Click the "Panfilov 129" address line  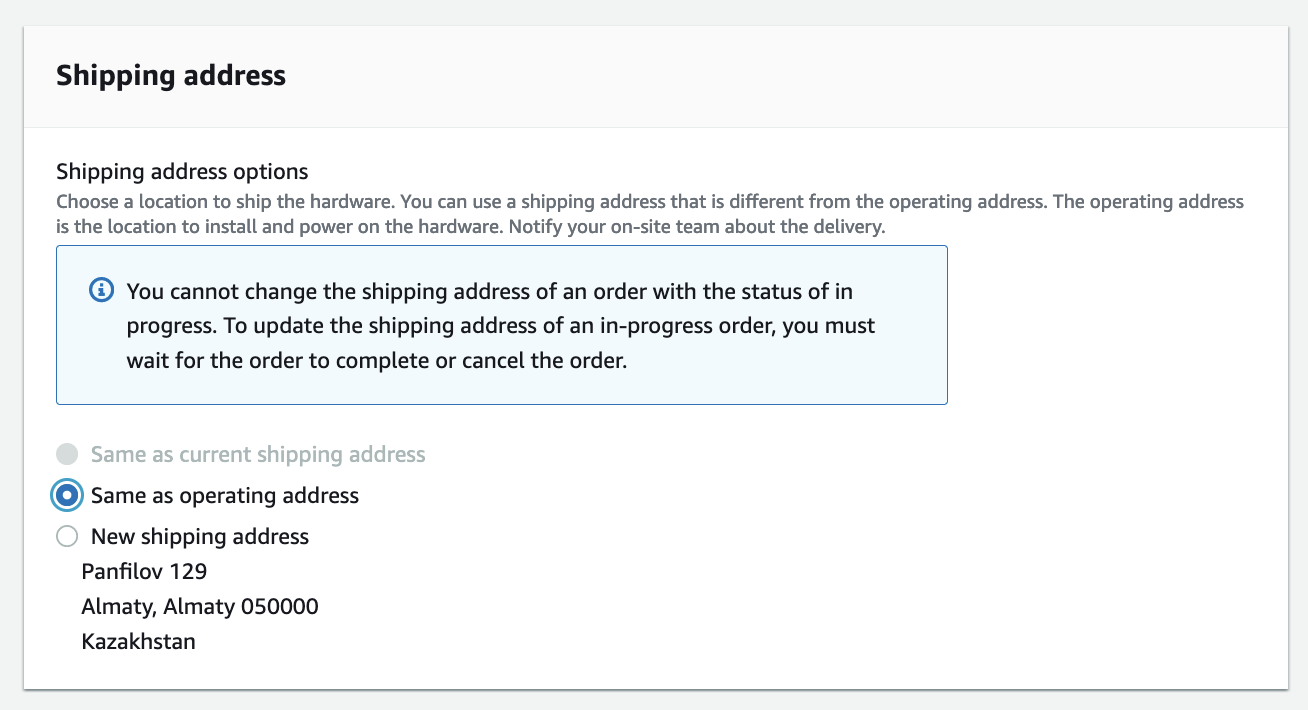point(144,572)
